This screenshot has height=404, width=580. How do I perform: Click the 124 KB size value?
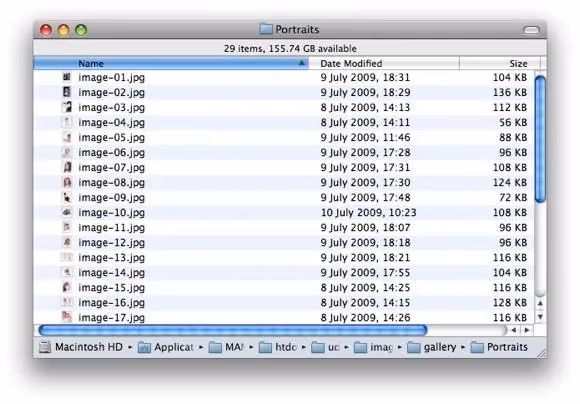tap(510, 182)
